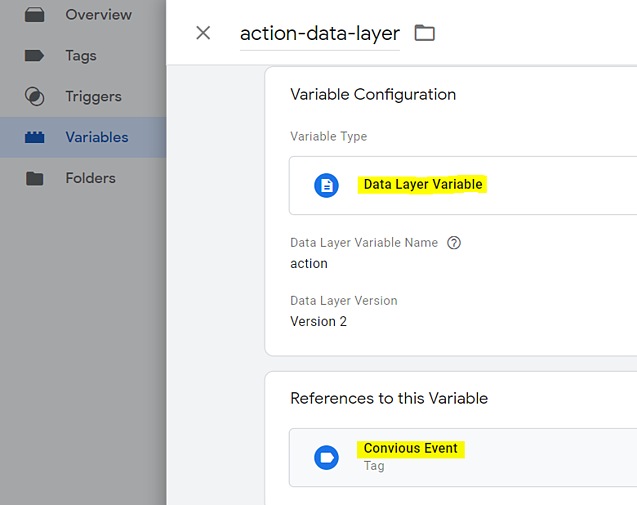Click the Convious Event tag icon

click(326, 457)
